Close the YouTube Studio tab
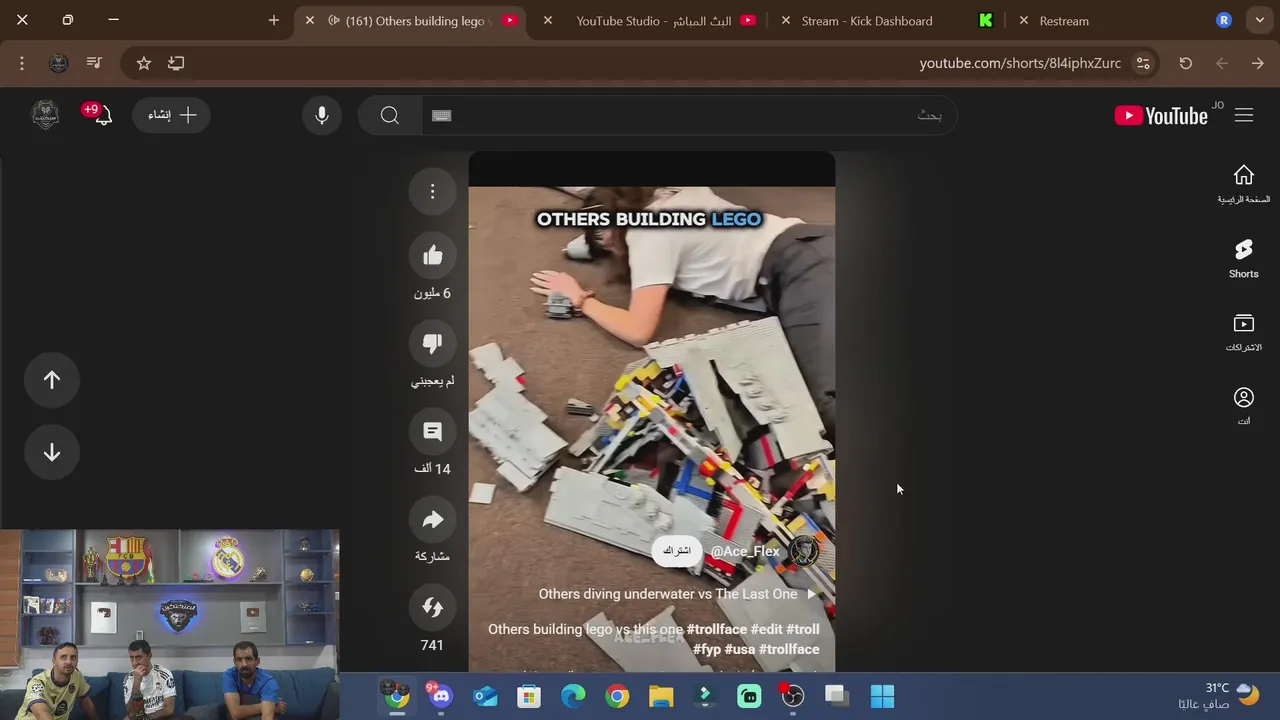Viewport: 1280px width, 720px height. click(x=547, y=20)
